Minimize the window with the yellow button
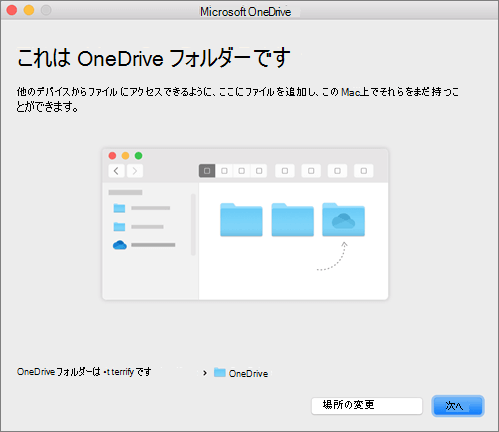The width and height of the screenshot is (499, 432). tap(29, 10)
